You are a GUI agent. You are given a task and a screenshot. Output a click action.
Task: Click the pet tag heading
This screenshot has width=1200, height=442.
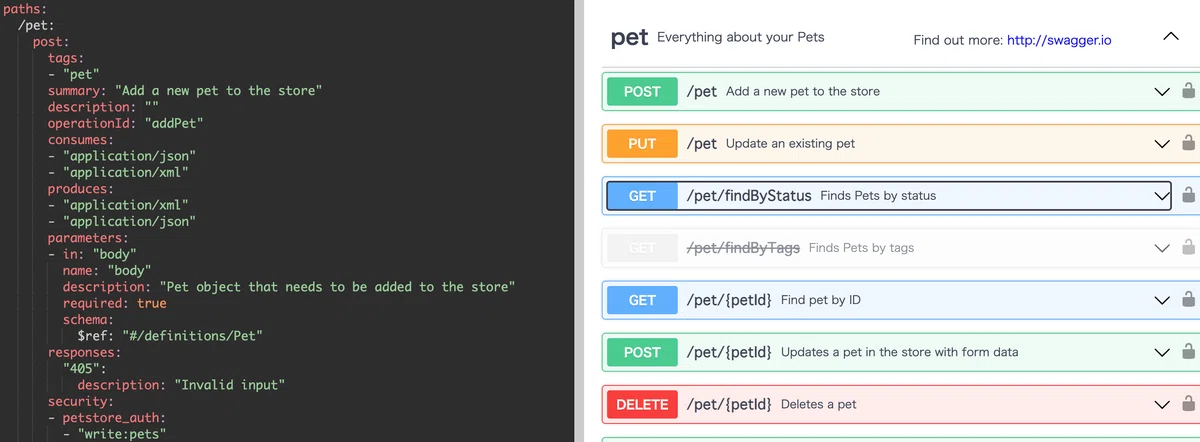630,38
